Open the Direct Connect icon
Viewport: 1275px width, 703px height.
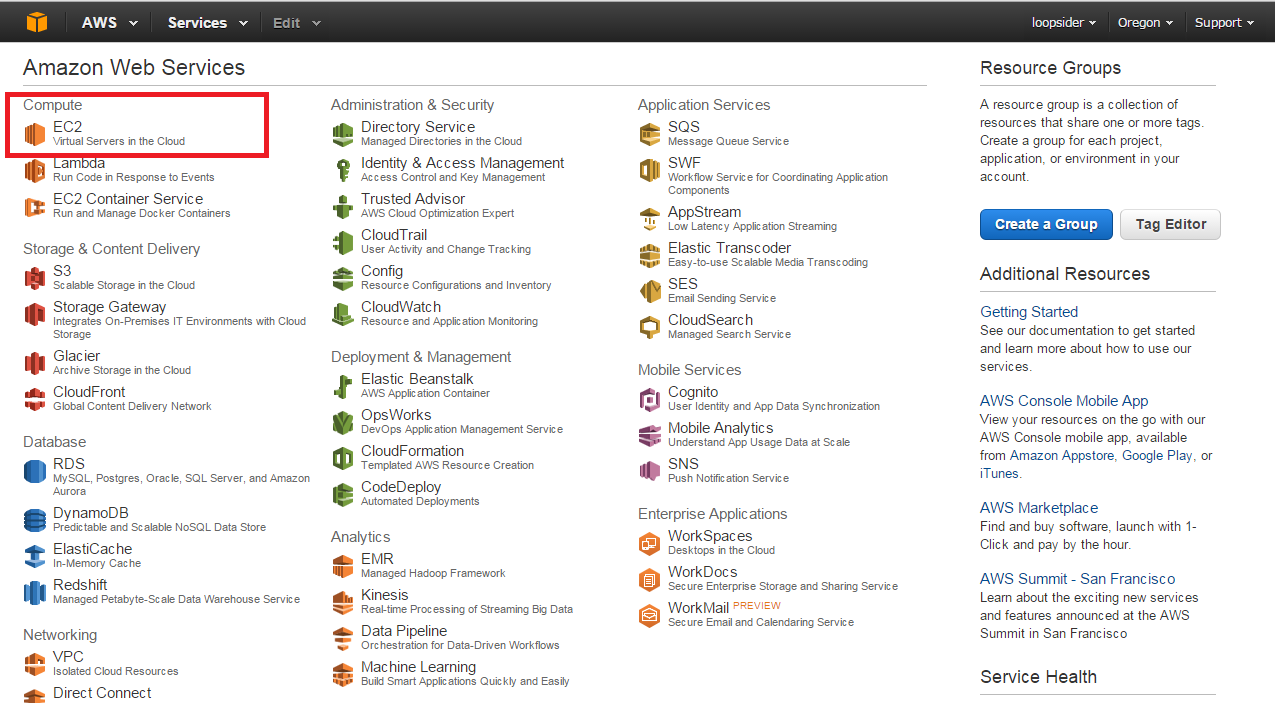tap(35, 695)
